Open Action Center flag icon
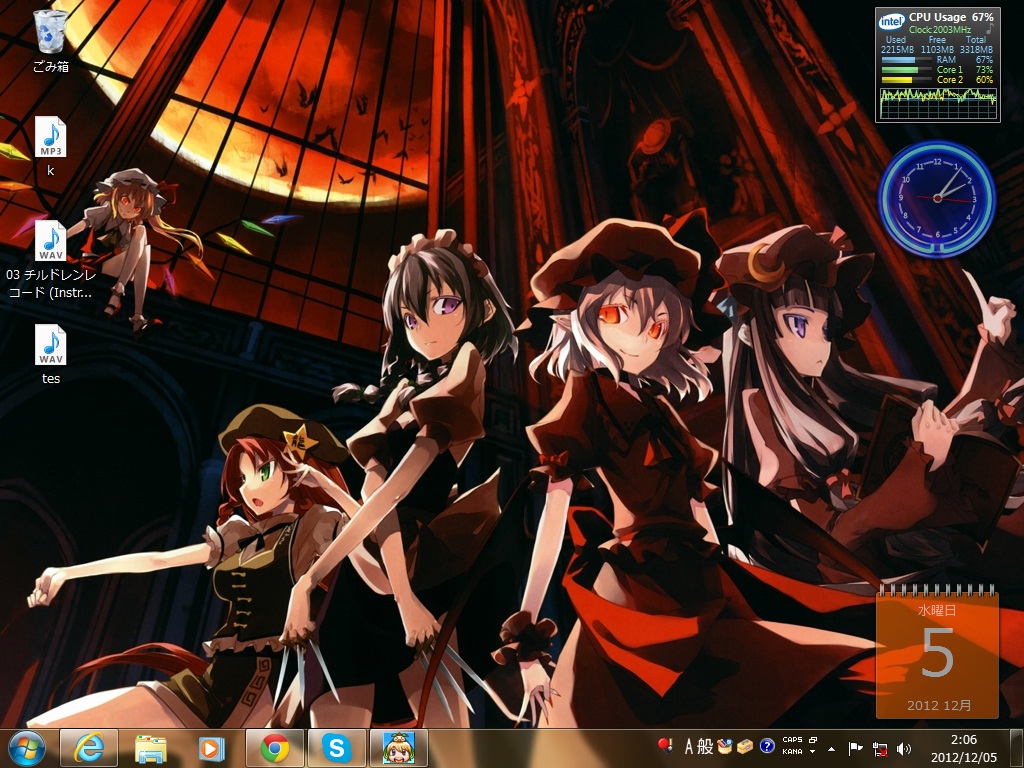The image size is (1024, 768). (x=855, y=748)
